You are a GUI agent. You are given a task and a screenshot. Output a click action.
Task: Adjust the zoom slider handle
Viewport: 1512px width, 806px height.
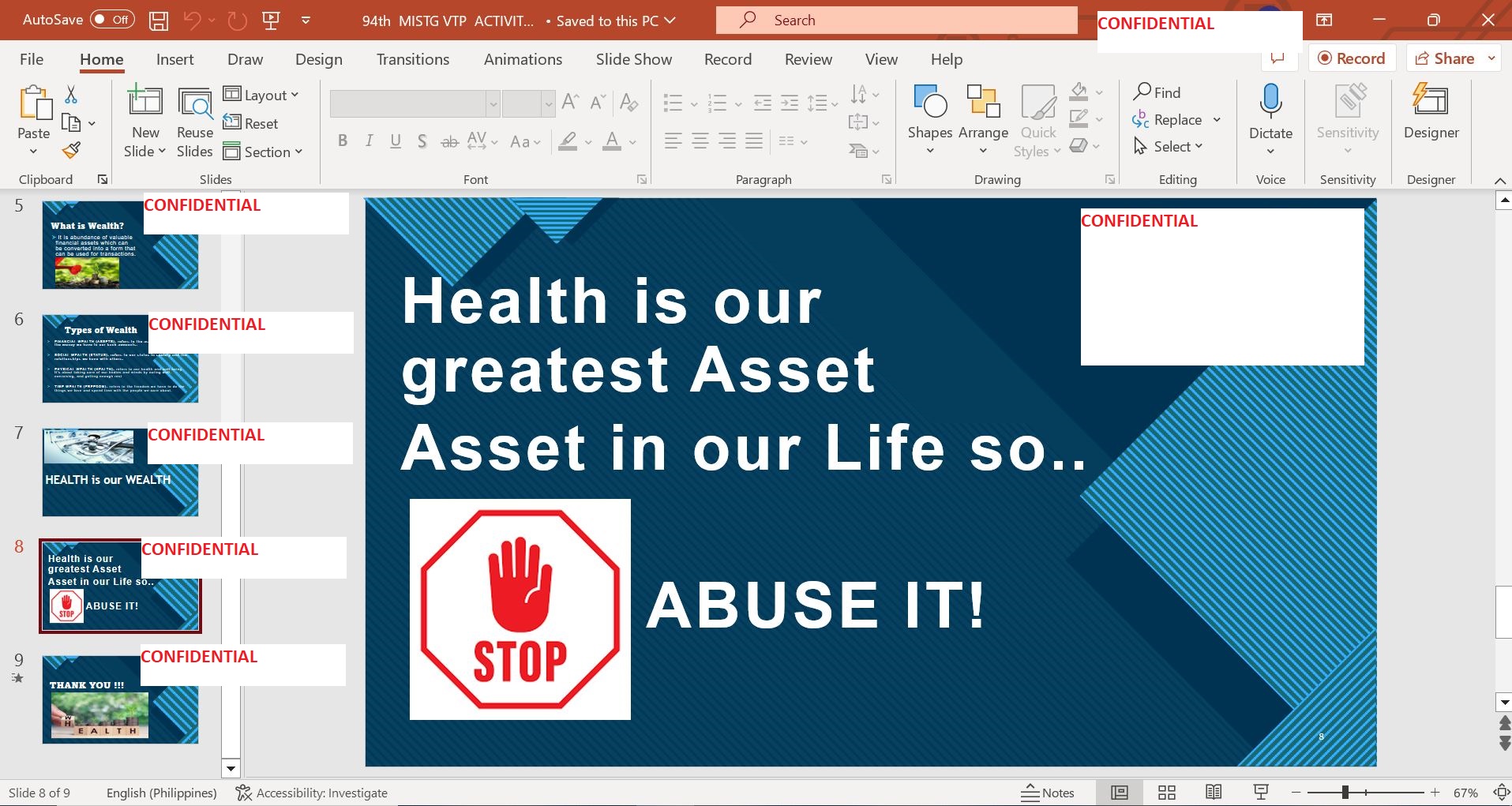click(x=1345, y=792)
